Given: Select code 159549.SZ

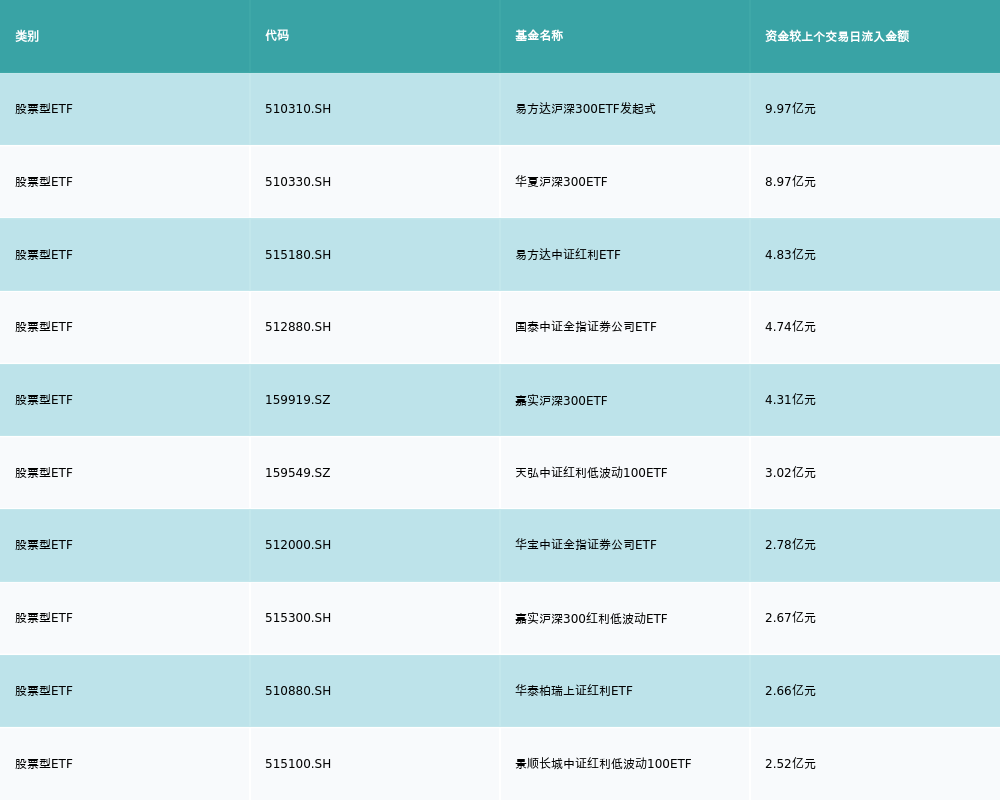Looking at the screenshot, I should click(x=298, y=473).
